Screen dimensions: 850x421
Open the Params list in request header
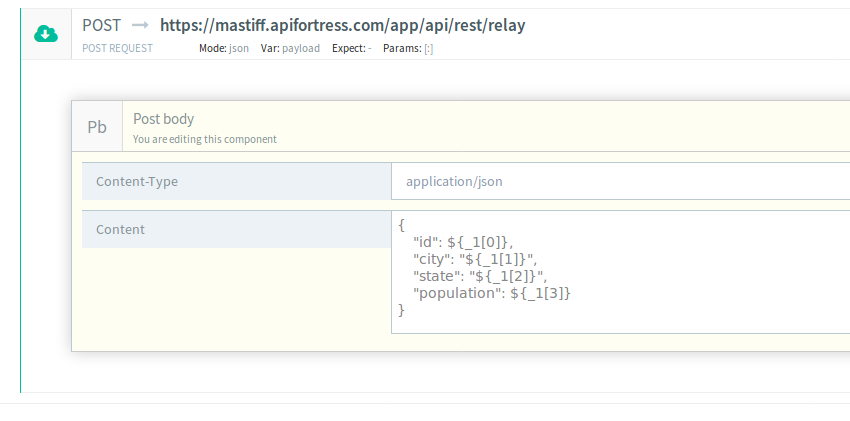coord(408,48)
